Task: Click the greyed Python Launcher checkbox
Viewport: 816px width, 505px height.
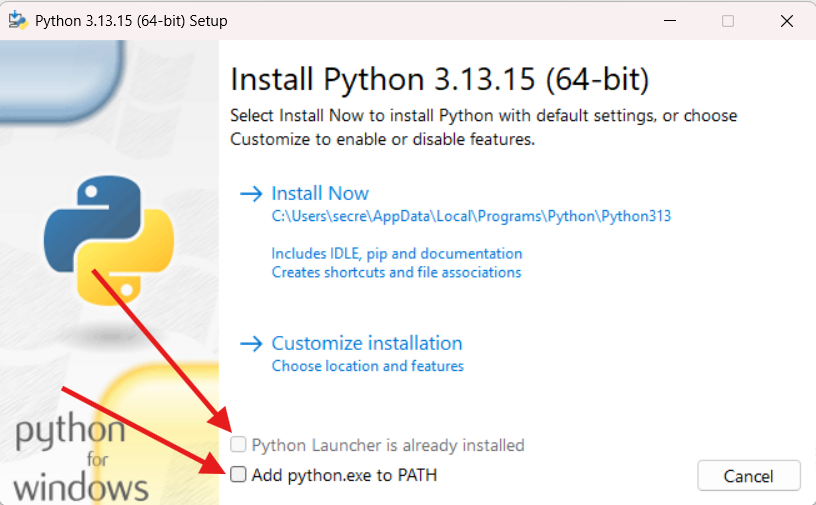Action: [x=238, y=445]
